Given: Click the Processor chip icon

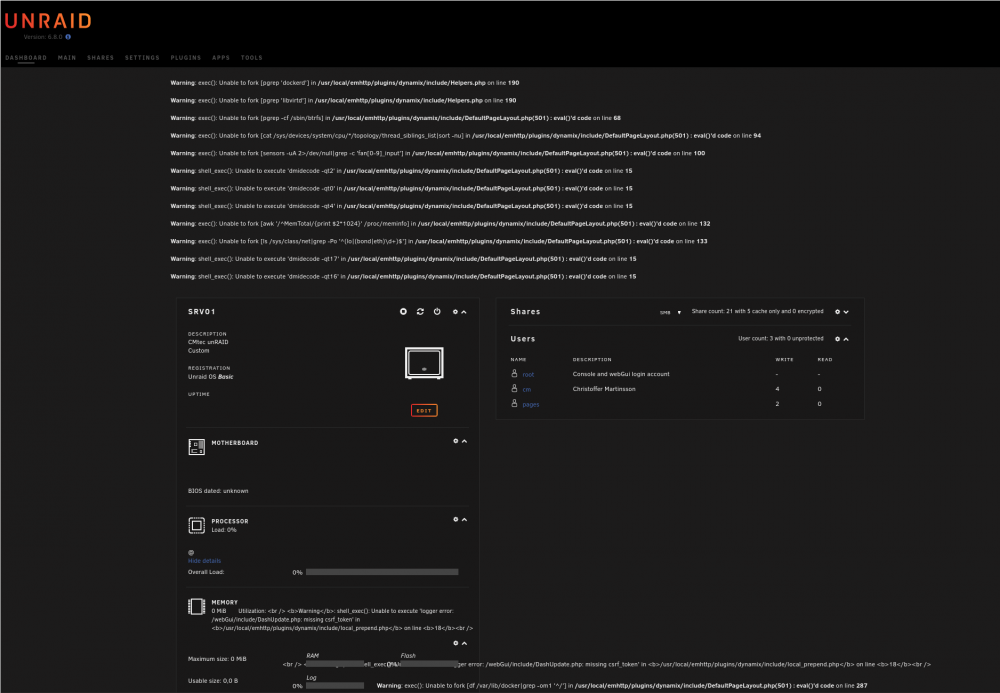Looking at the screenshot, I should tap(196, 525).
